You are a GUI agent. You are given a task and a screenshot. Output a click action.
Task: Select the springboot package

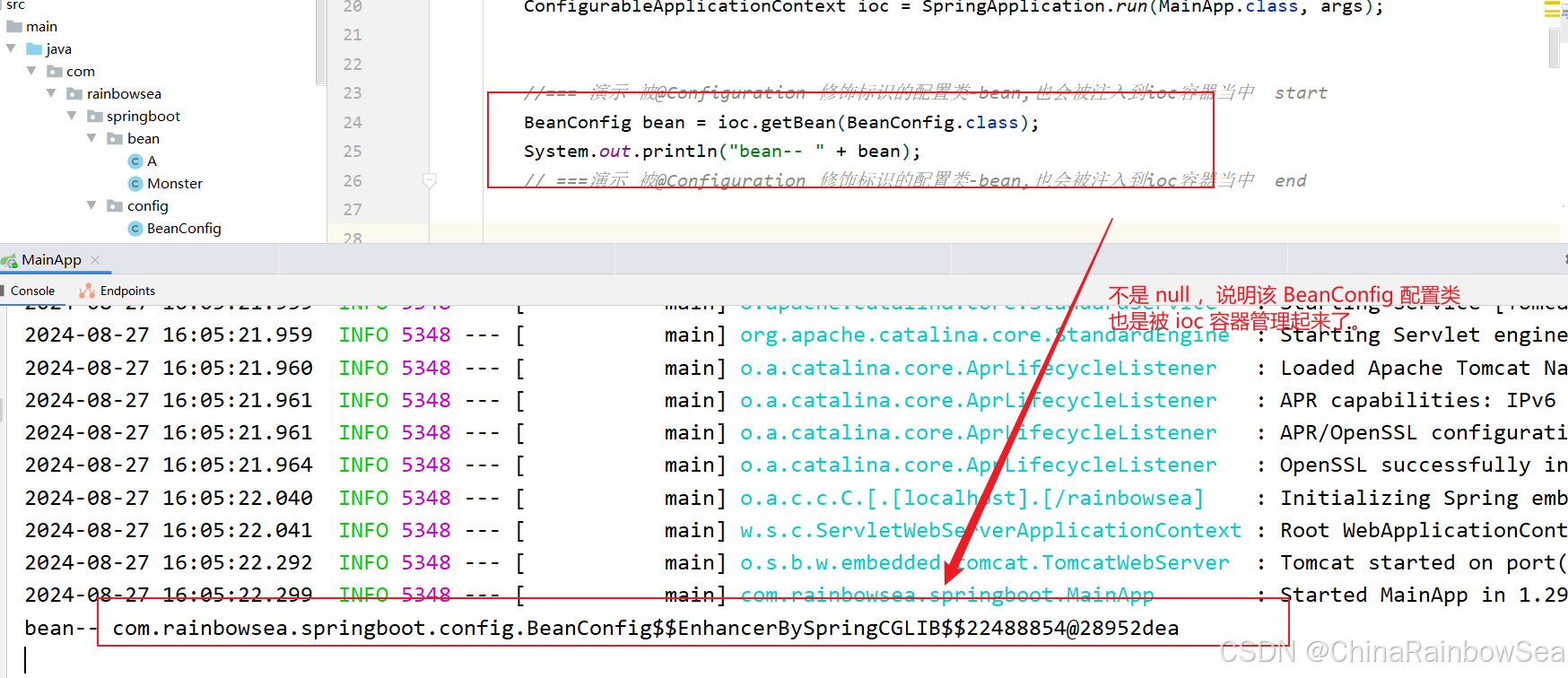coord(144,116)
